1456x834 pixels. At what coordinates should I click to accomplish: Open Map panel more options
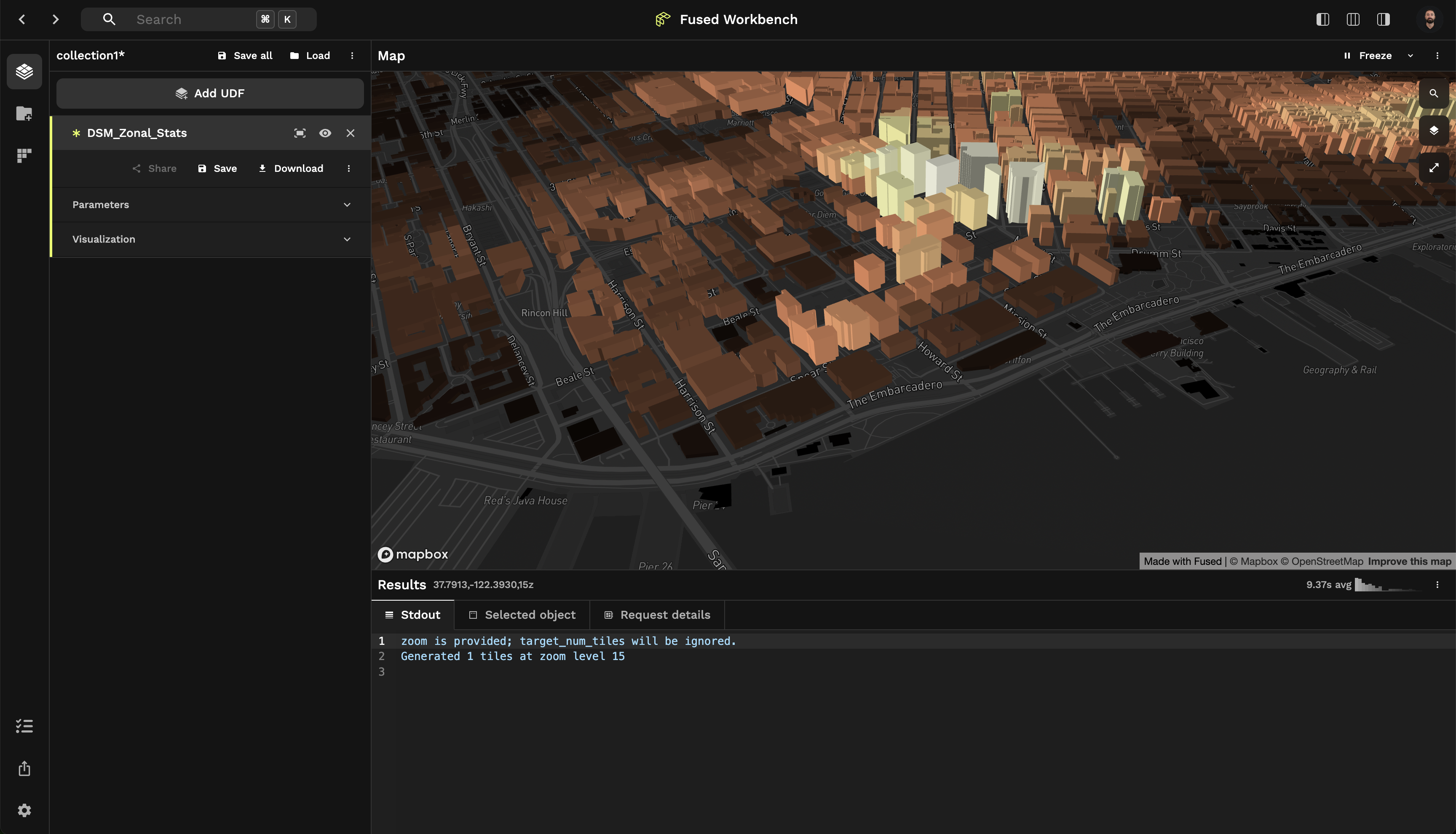(x=1437, y=56)
